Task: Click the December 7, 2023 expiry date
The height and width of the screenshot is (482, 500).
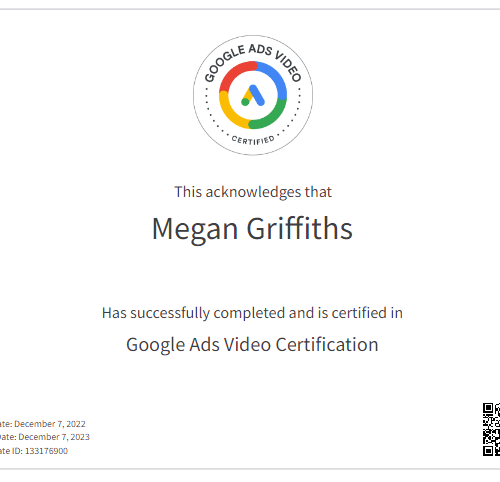Action: tap(54, 437)
